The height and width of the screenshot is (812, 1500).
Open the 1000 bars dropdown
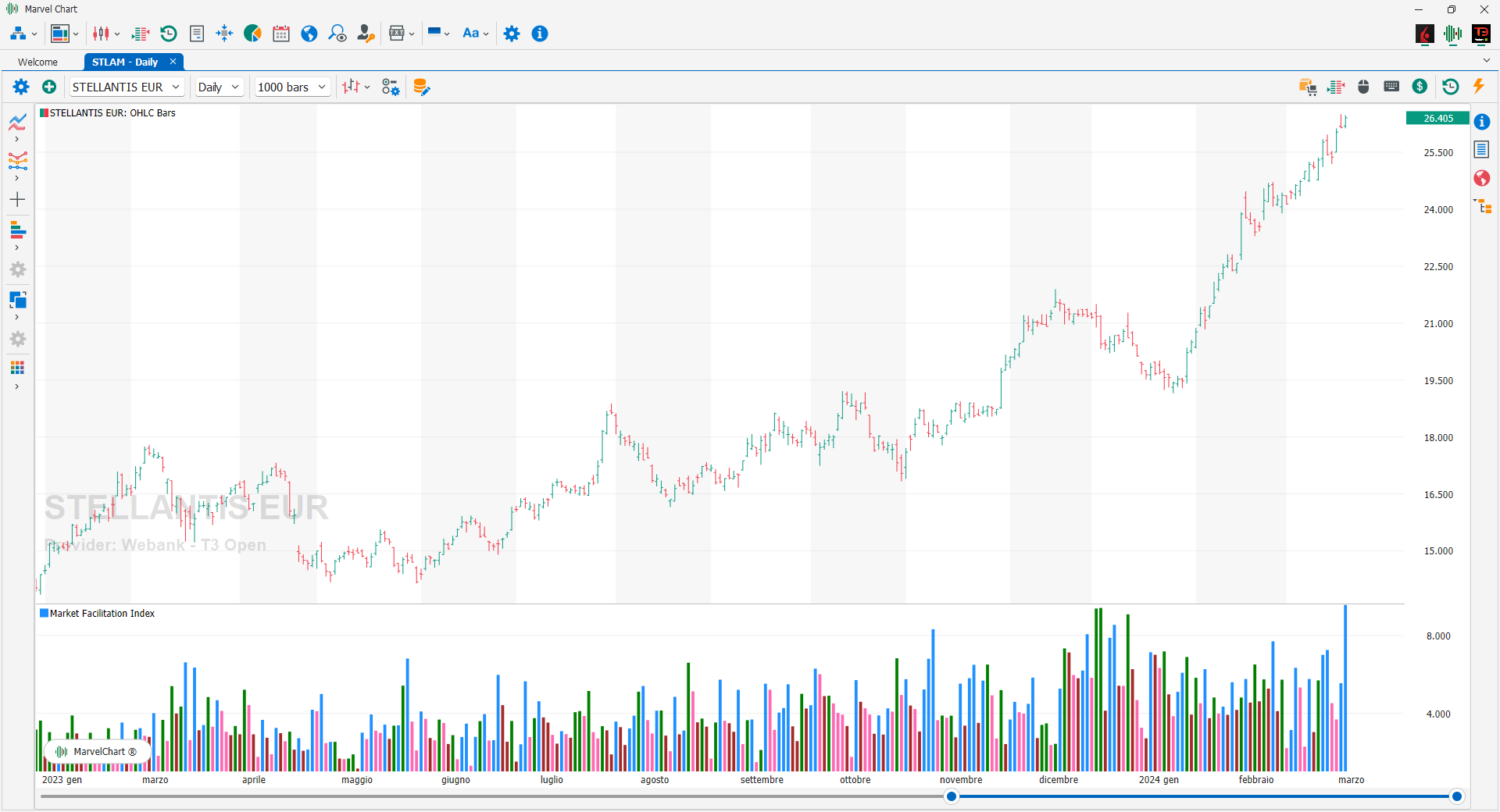(x=292, y=87)
